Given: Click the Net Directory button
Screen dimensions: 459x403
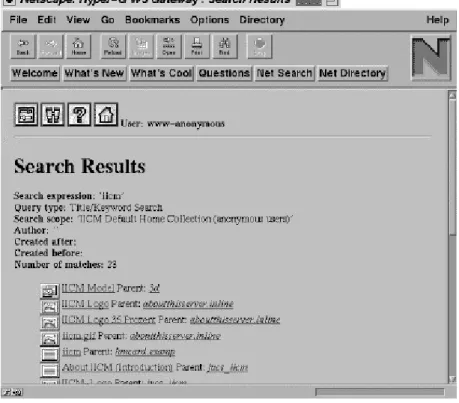Looking at the screenshot, I should 352,73.
